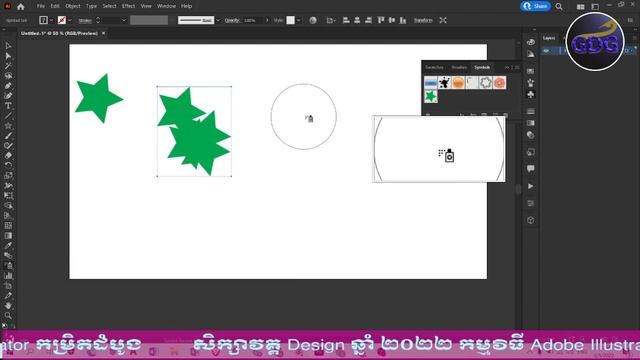Select the Eraser tool
Viewport: 640px width, 360px height.
8,156
